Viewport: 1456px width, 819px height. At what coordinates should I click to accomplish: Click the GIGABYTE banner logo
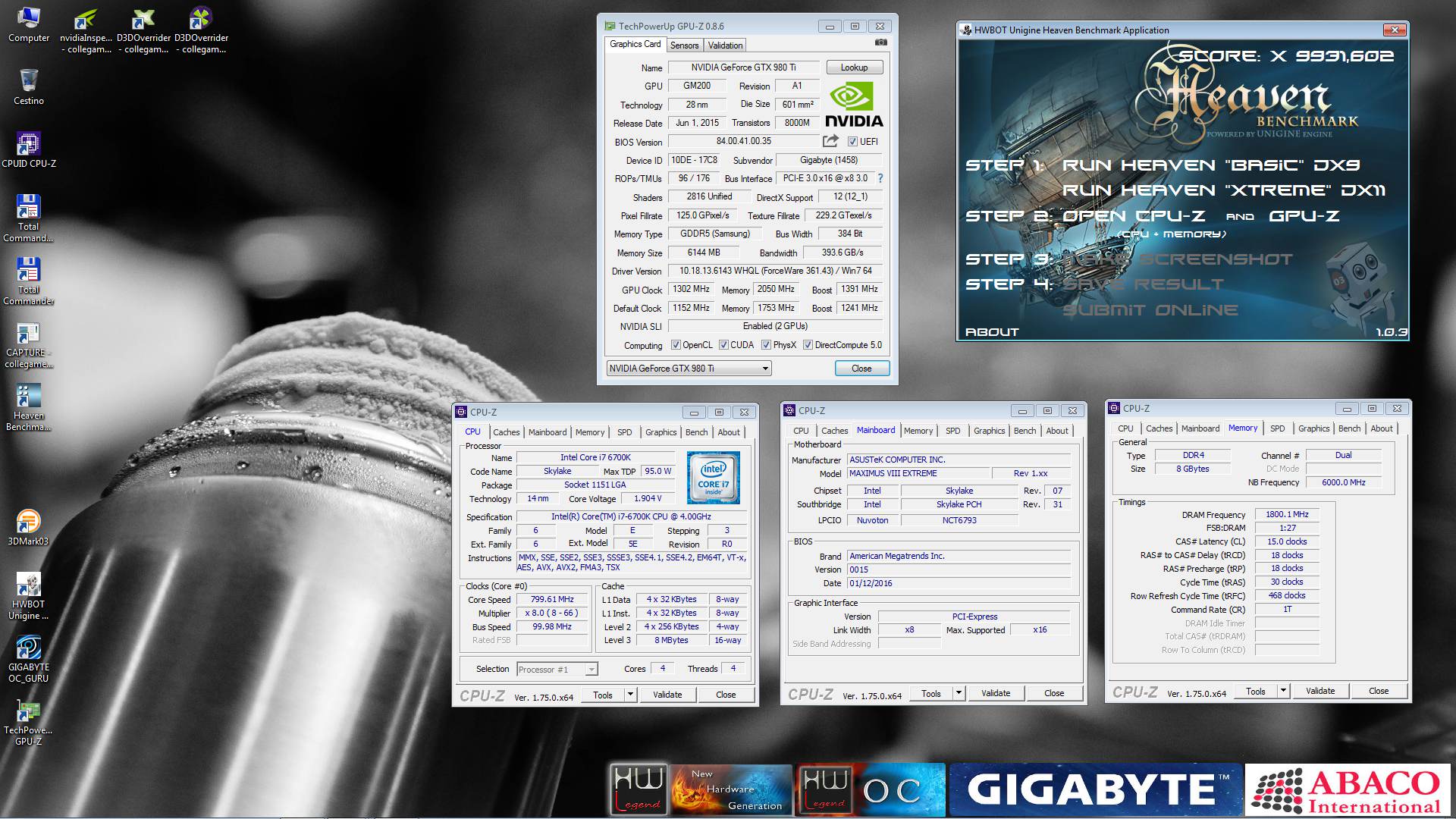(x=1096, y=789)
